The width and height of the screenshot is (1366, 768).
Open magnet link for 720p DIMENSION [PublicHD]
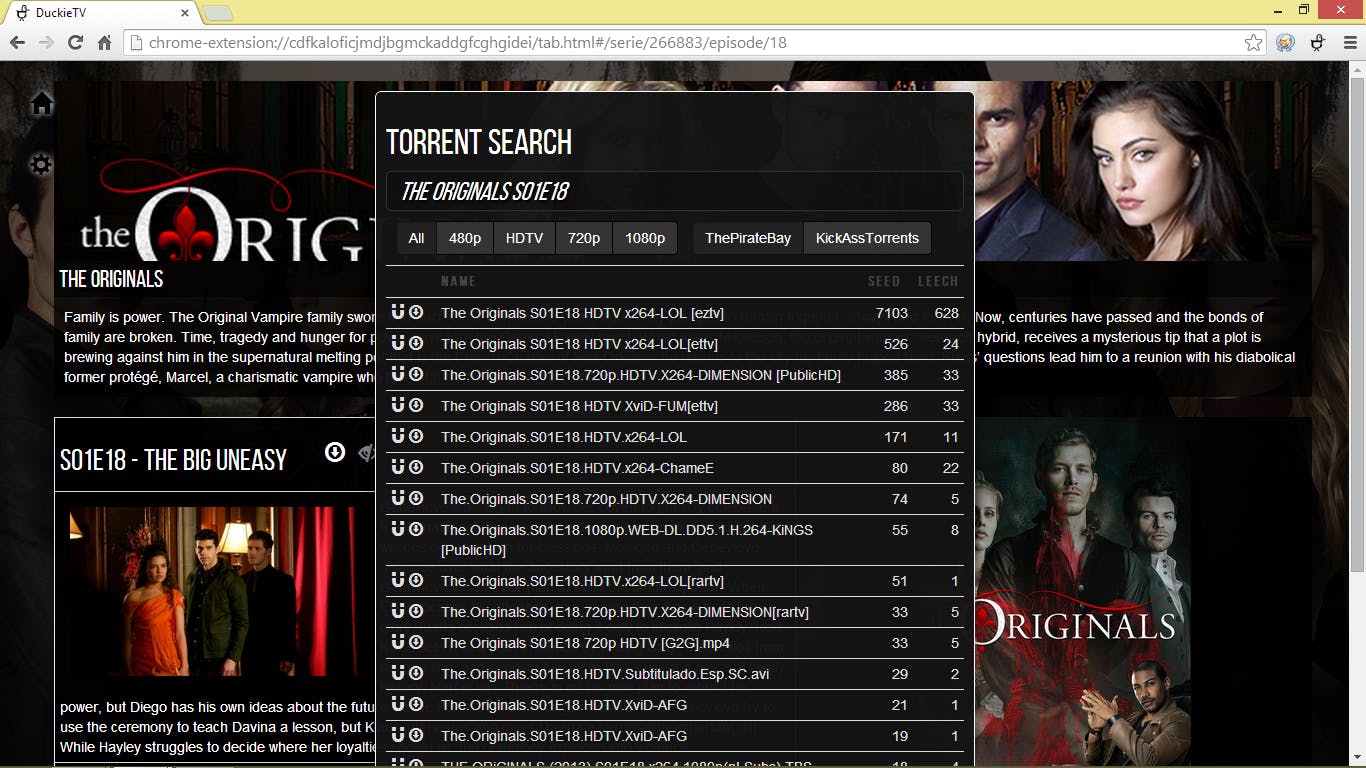[397, 374]
